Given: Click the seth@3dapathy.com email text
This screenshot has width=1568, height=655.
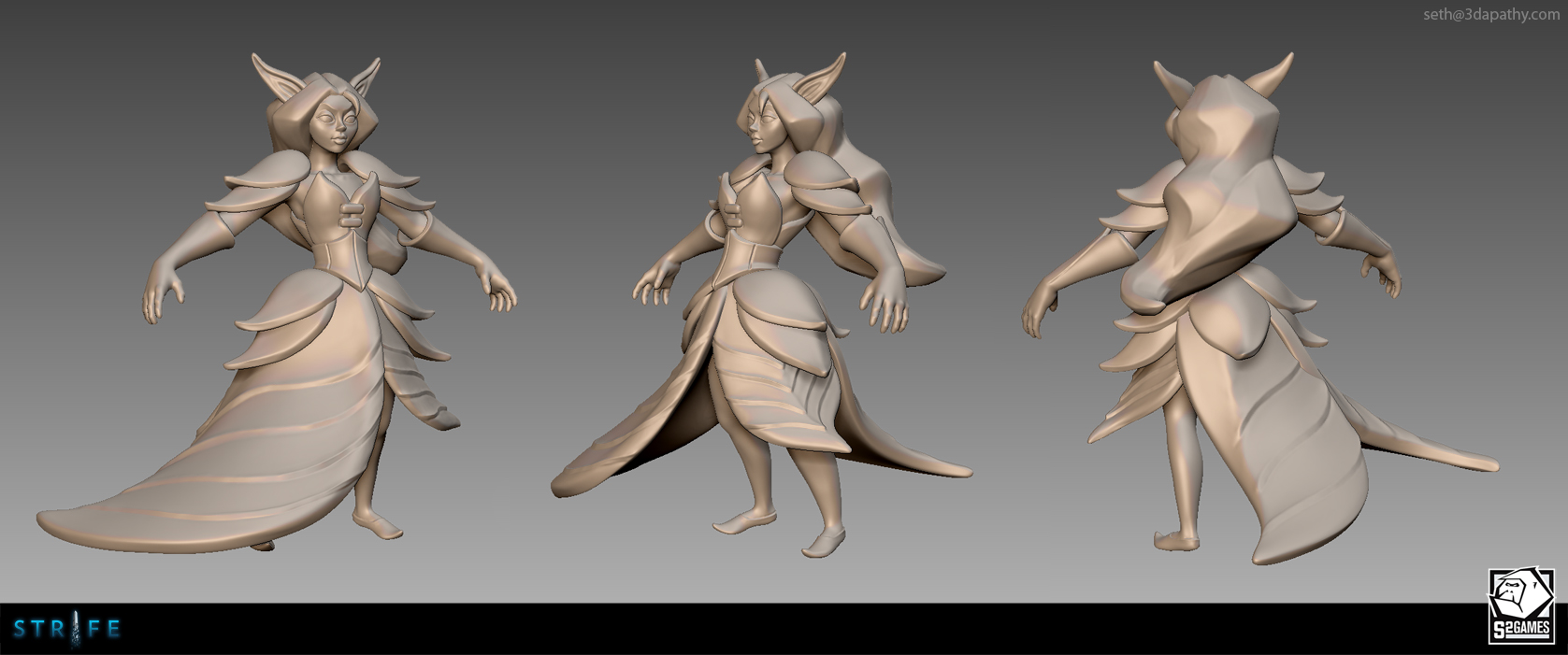Looking at the screenshot, I should [x=1490, y=14].
